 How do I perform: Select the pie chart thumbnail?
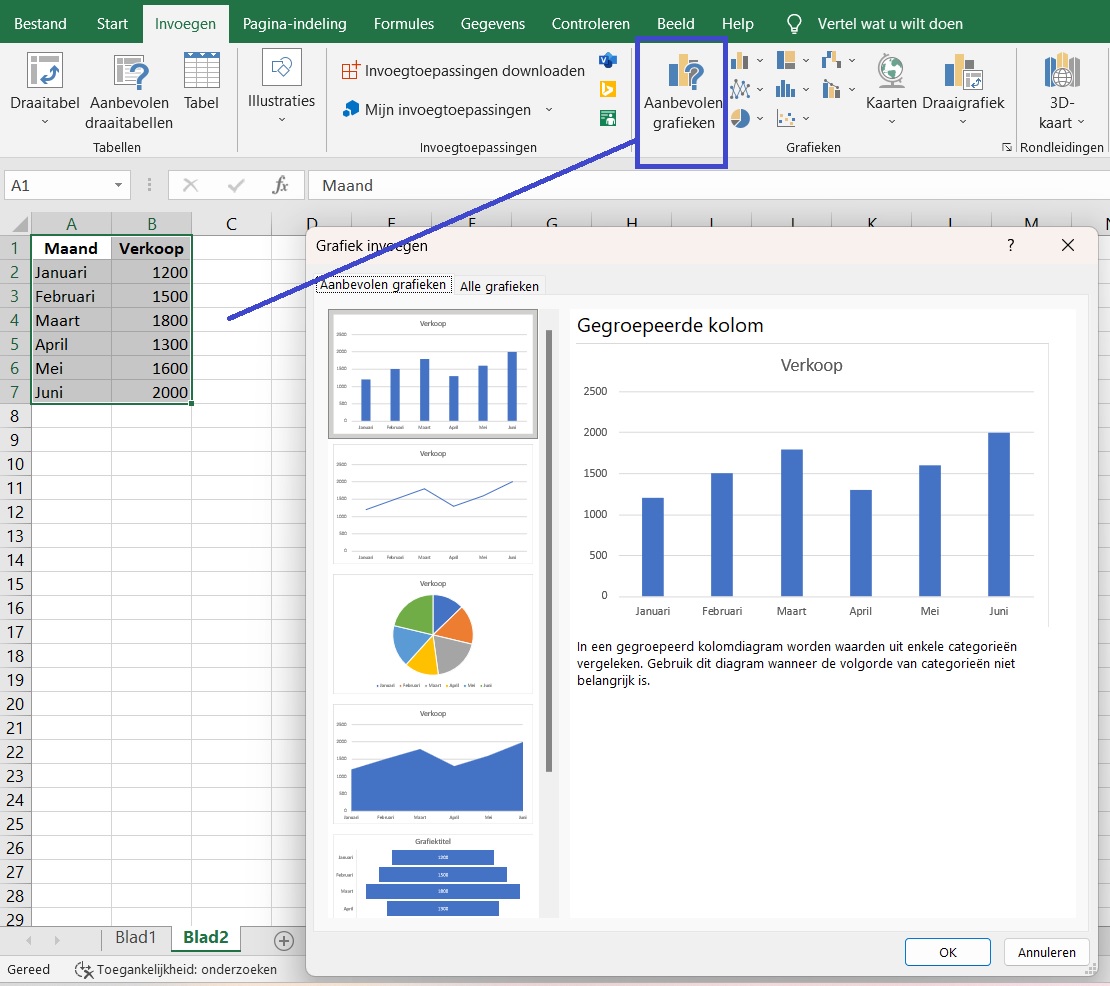tap(432, 633)
